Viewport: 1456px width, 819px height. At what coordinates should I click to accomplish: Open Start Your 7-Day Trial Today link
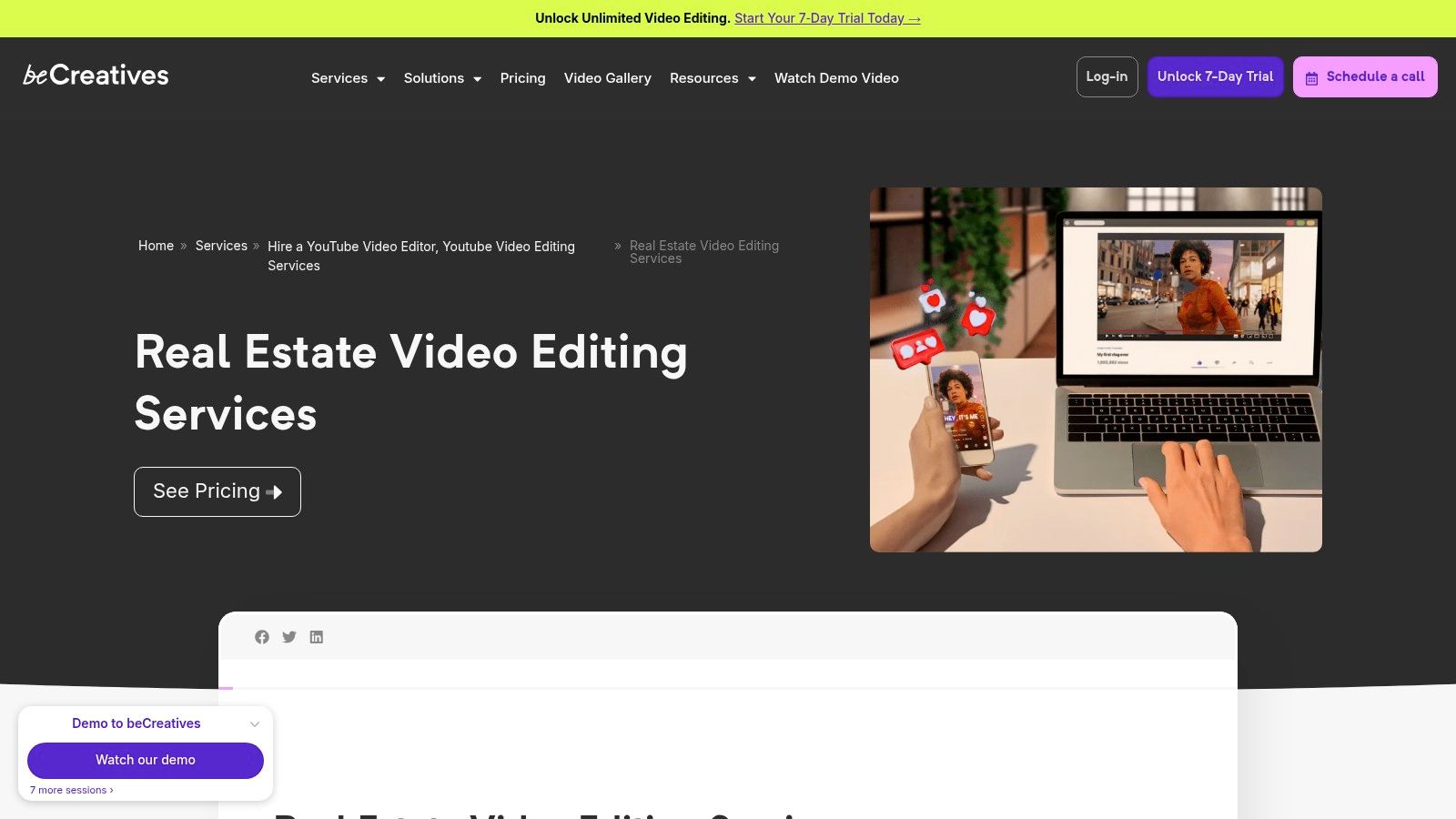tap(827, 18)
